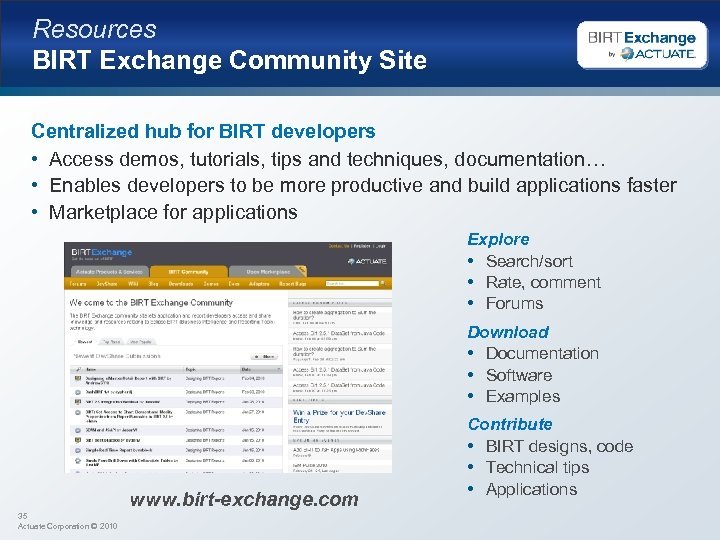720x540 pixels.
Task: Select Report Bugs in the orange navigation bar
Action: [292, 284]
